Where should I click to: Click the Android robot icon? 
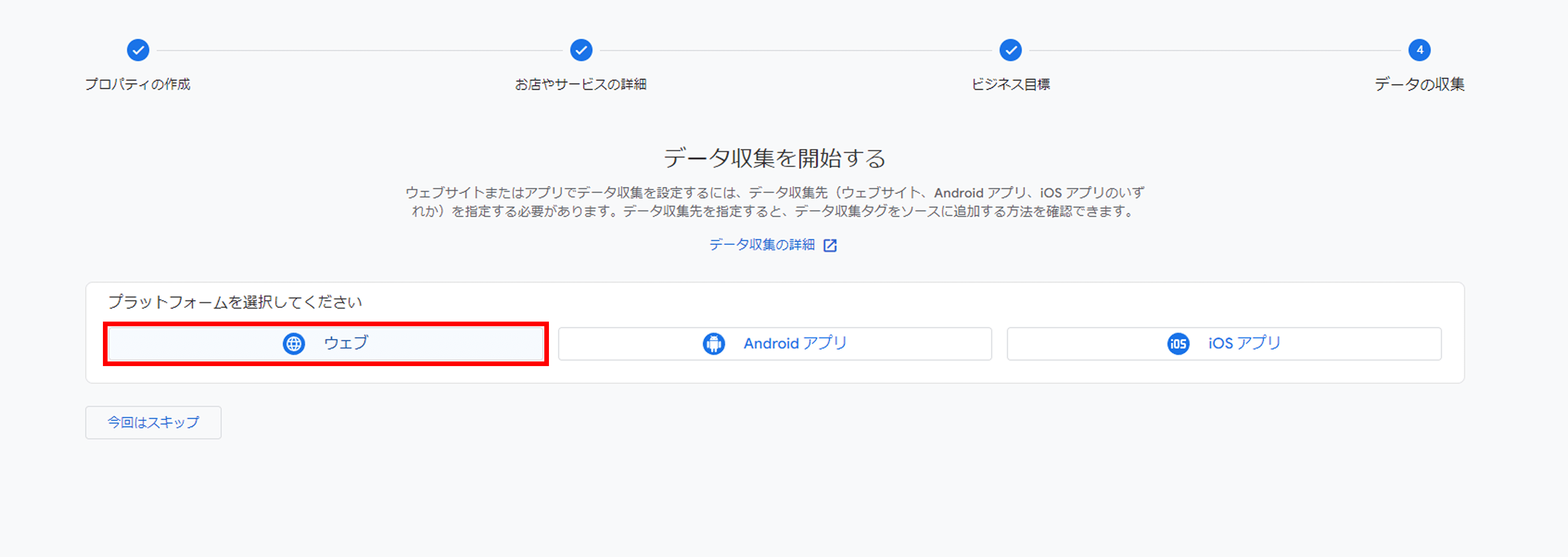click(714, 343)
